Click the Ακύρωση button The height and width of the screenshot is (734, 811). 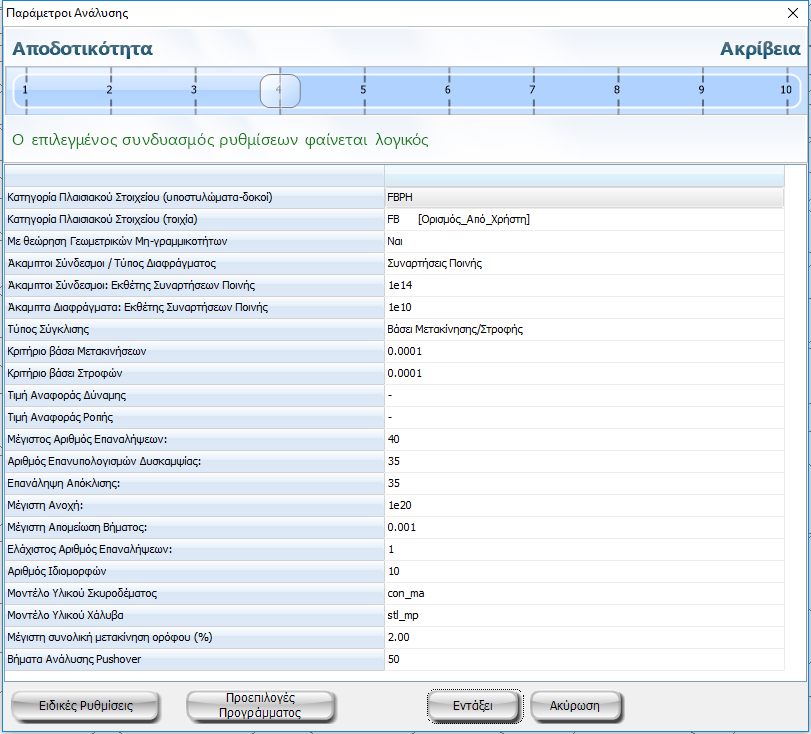(x=575, y=705)
